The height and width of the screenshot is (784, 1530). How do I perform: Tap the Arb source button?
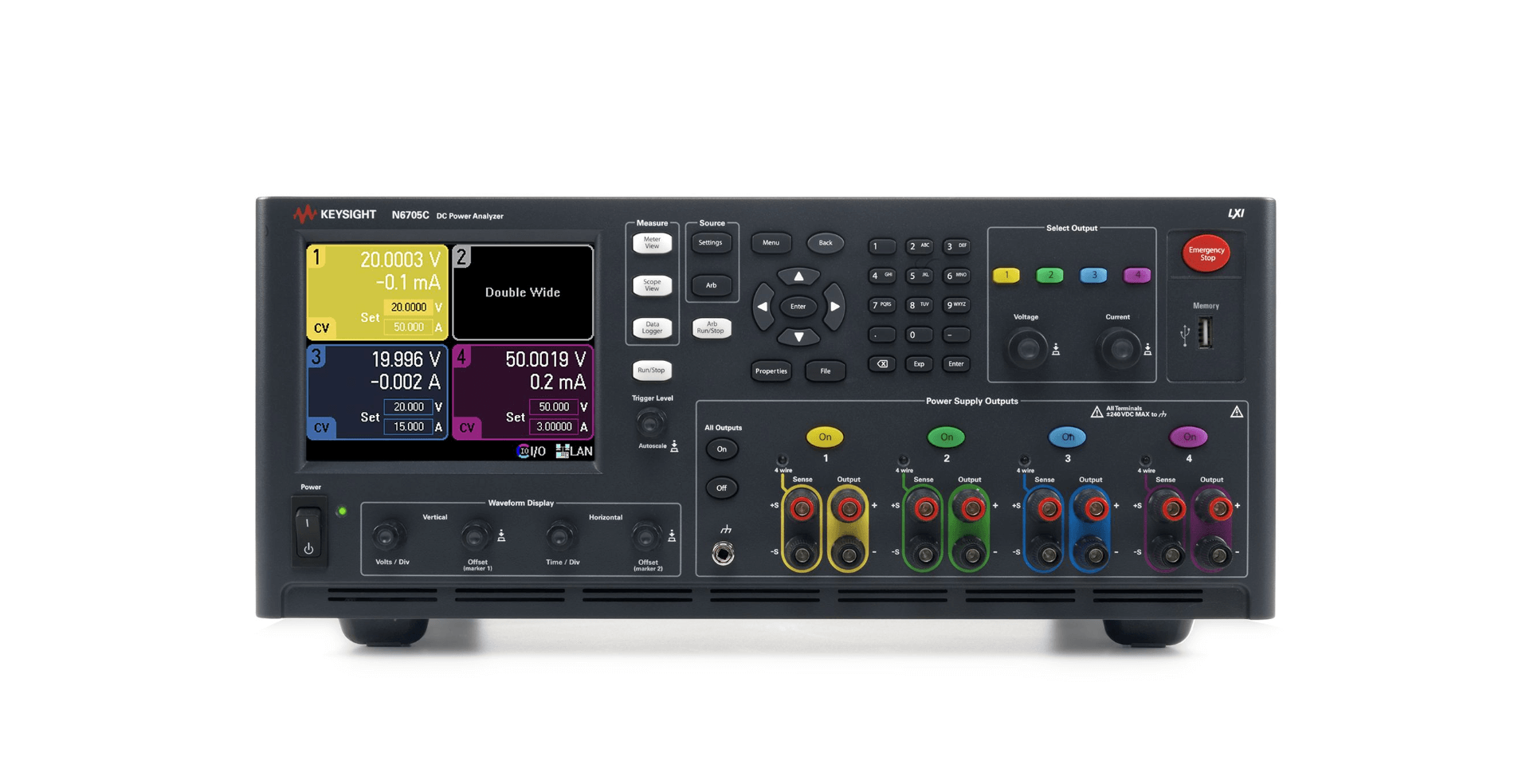pos(711,285)
